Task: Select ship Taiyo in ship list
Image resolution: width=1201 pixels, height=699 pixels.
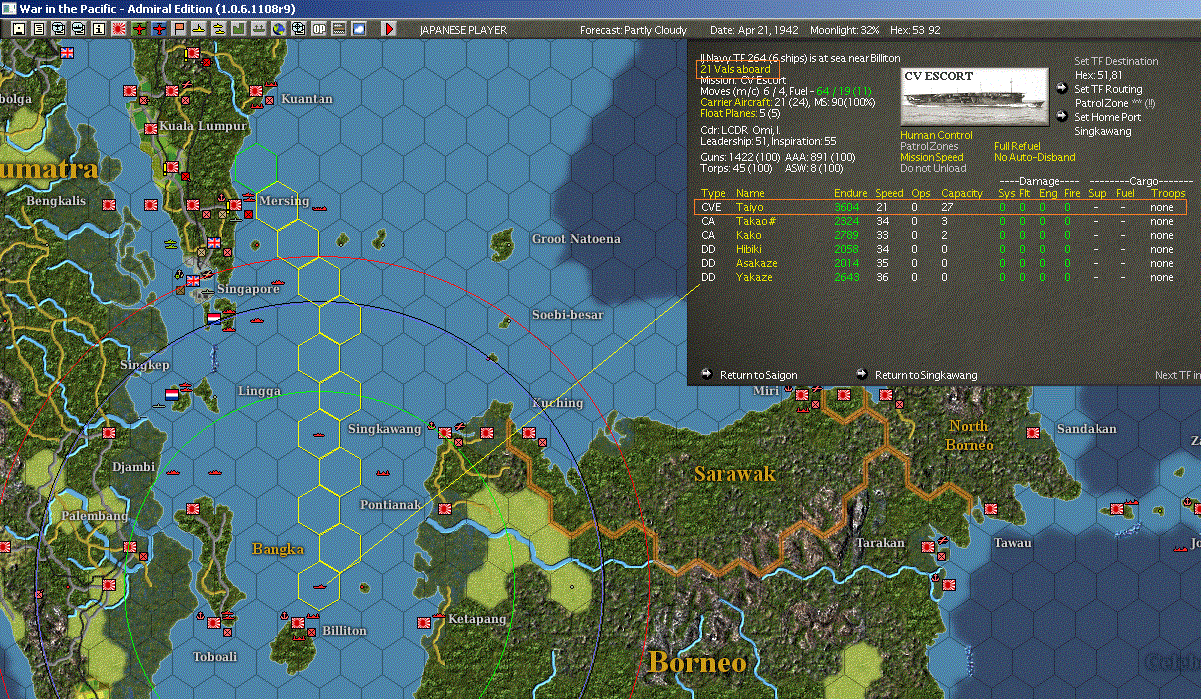Action: coord(940,207)
